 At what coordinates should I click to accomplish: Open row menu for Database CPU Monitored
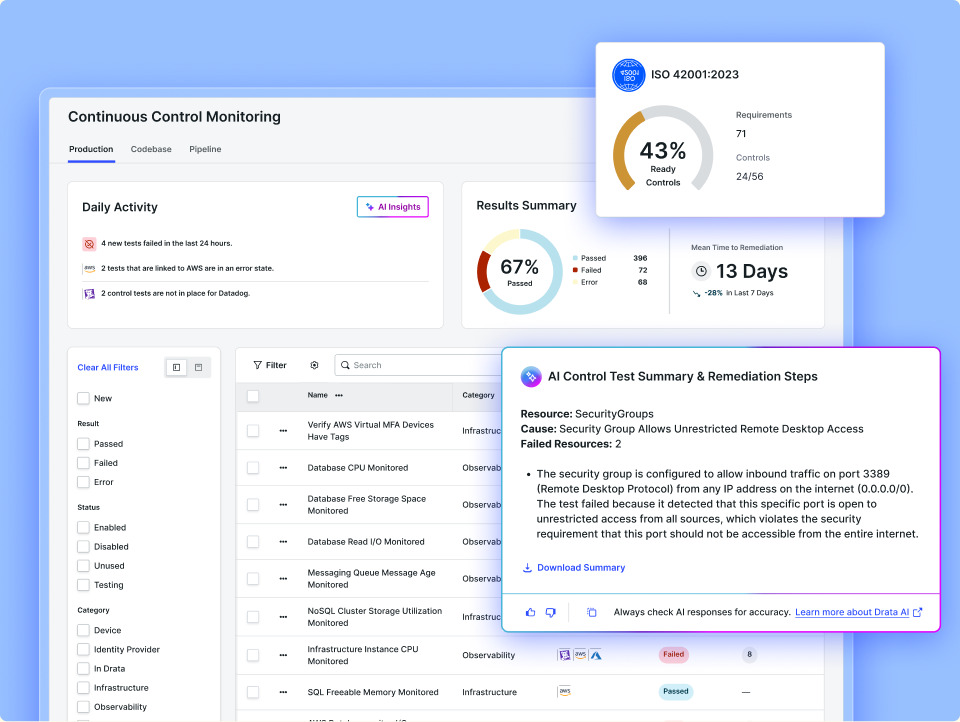pos(283,468)
